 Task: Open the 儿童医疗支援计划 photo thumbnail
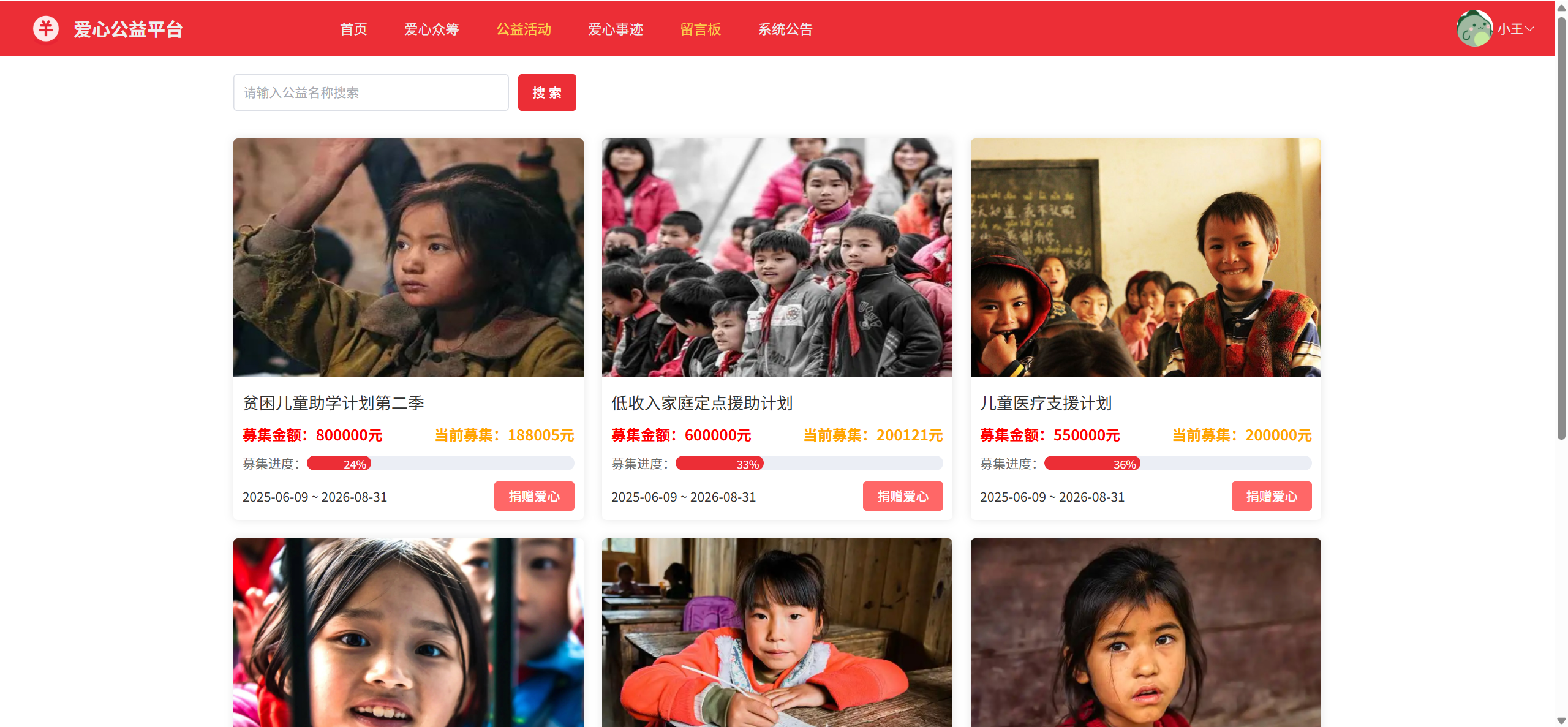point(1146,258)
